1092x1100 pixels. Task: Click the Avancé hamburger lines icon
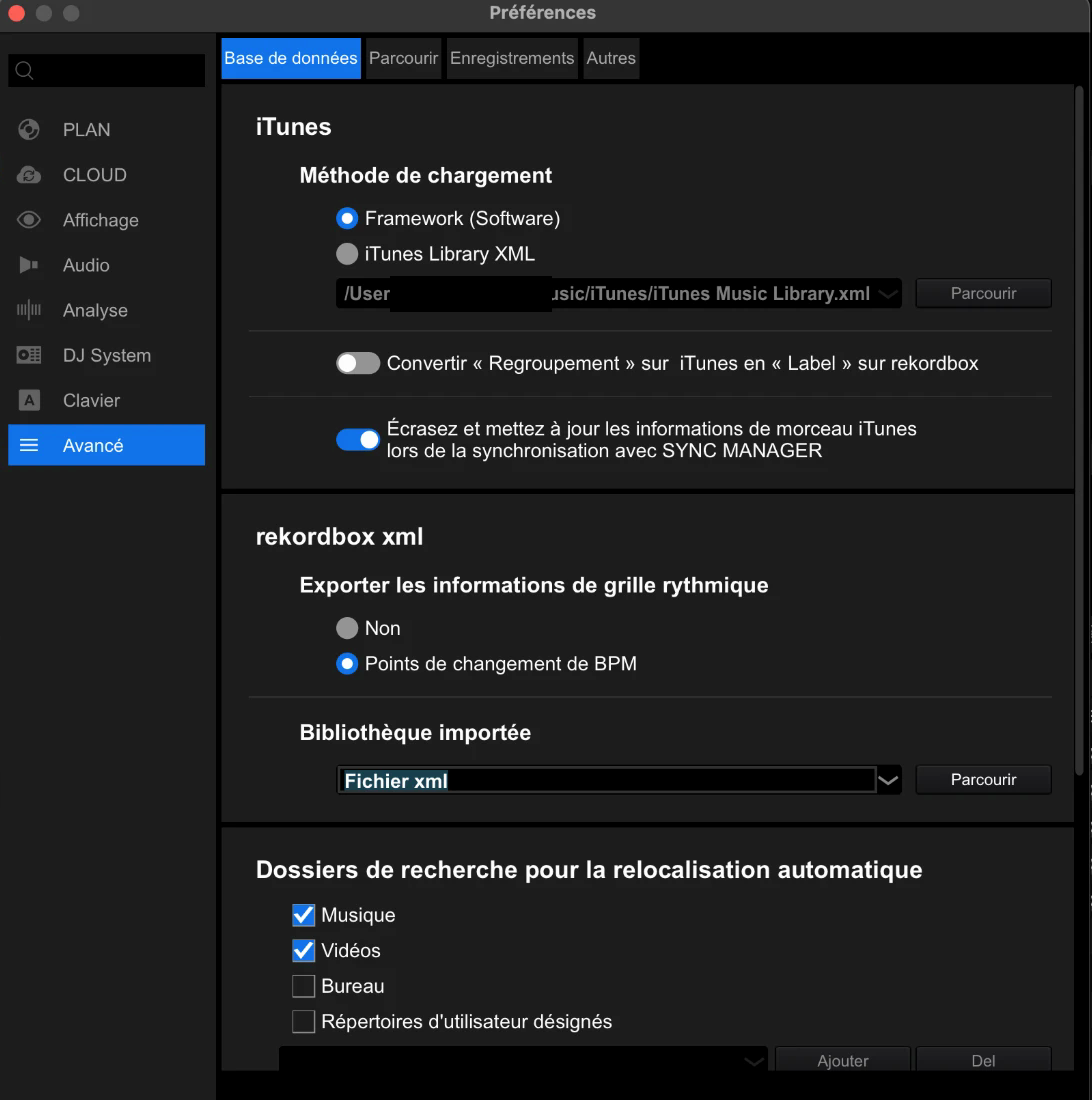(29, 445)
